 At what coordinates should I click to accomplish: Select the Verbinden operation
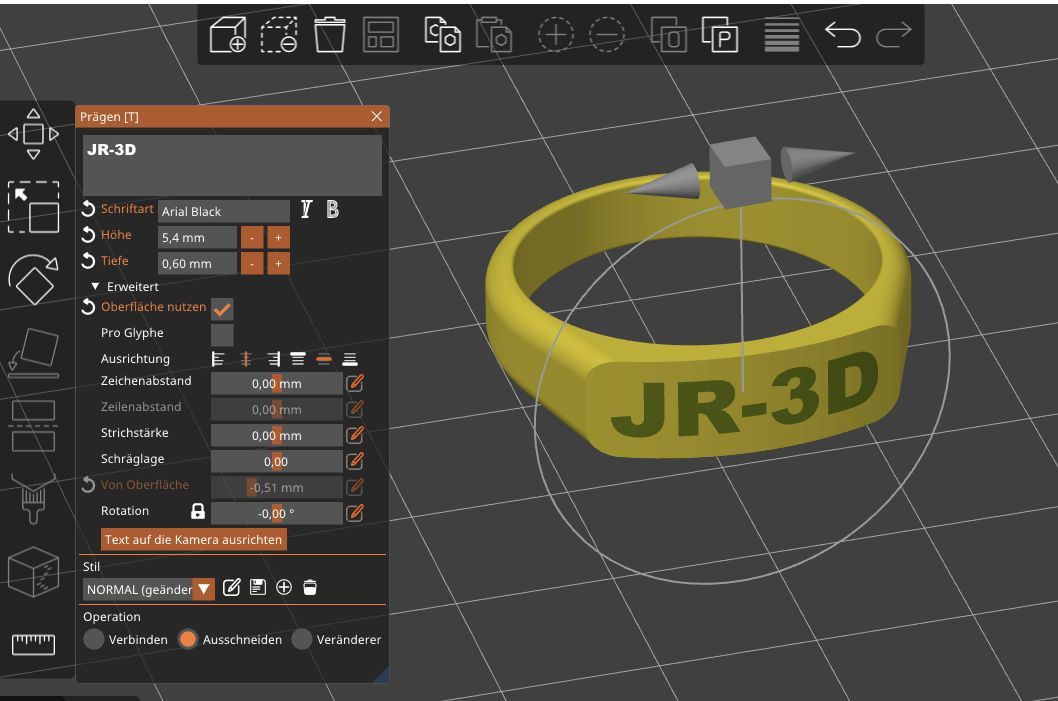point(94,639)
